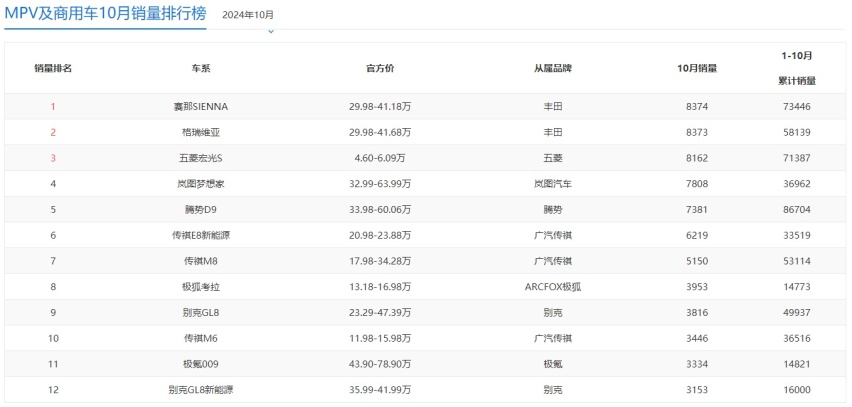Open the 赛那SIENNA car series link
Viewport: 852px width, 407px height.
[x=201, y=107]
